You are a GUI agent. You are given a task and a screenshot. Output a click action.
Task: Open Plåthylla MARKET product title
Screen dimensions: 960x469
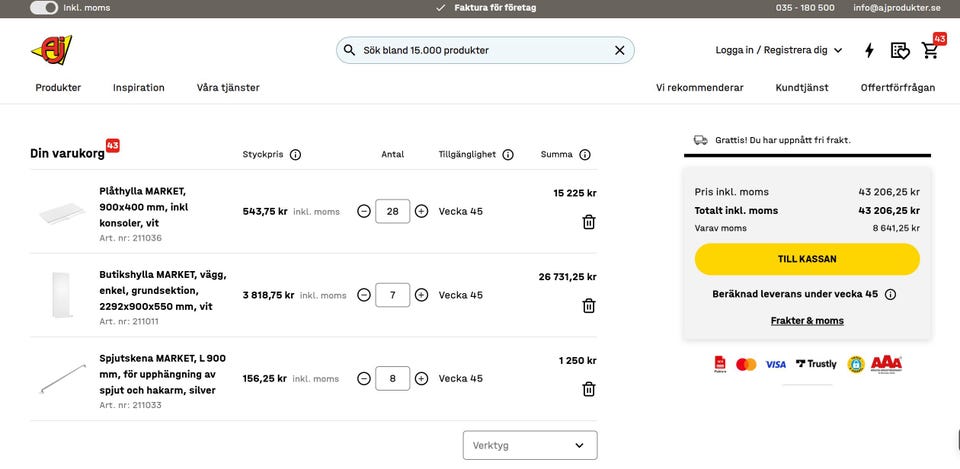click(144, 207)
